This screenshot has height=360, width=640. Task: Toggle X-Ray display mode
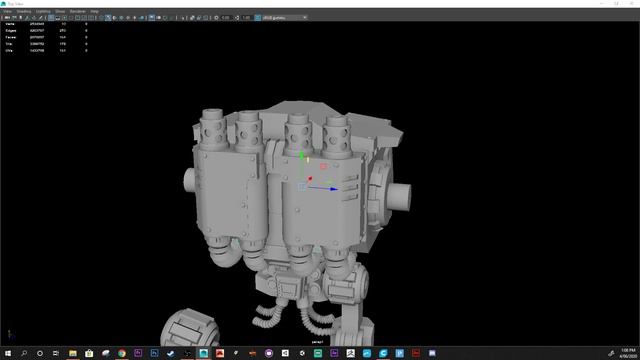click(x=192, y=18)
